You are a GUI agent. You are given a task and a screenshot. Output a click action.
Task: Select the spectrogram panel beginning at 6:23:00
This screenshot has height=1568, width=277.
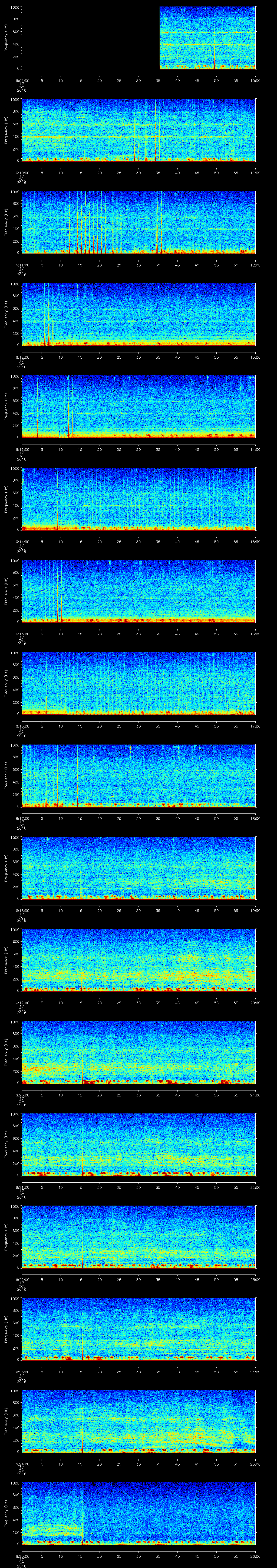pyautogui.click(x=138, y=1329)
